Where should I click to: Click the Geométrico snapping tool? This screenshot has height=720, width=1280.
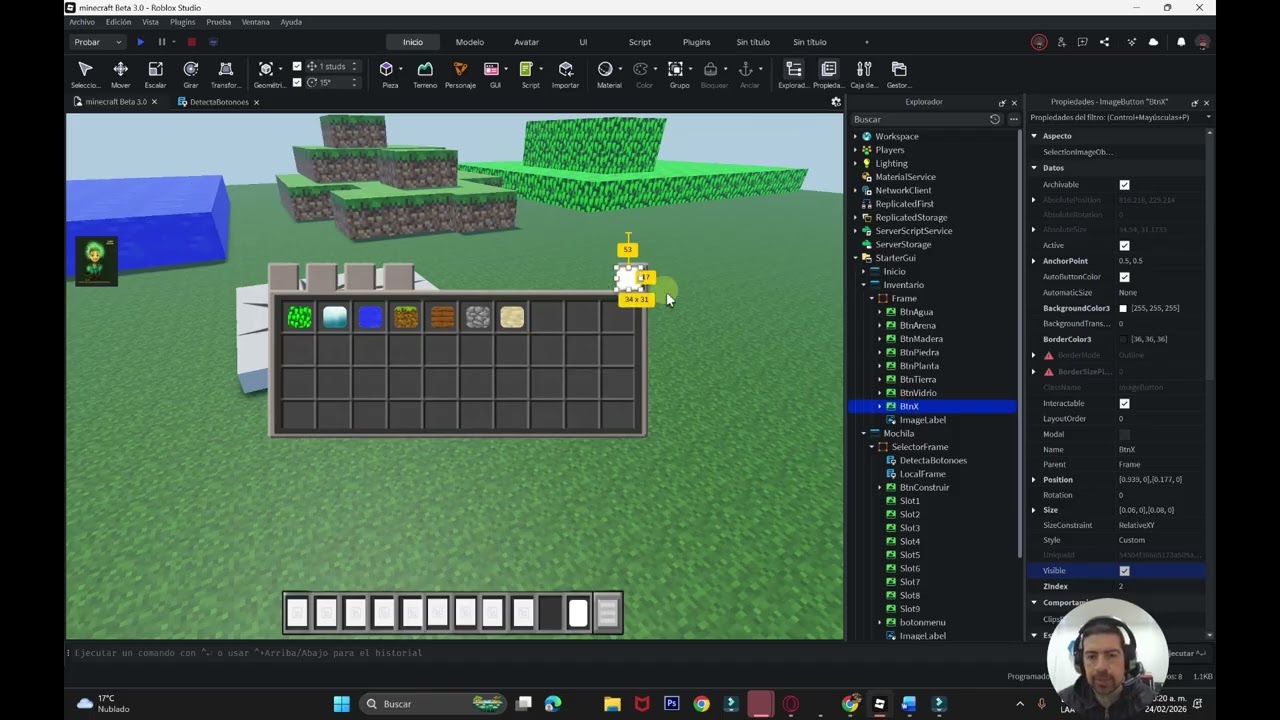[x=266, y=74]
